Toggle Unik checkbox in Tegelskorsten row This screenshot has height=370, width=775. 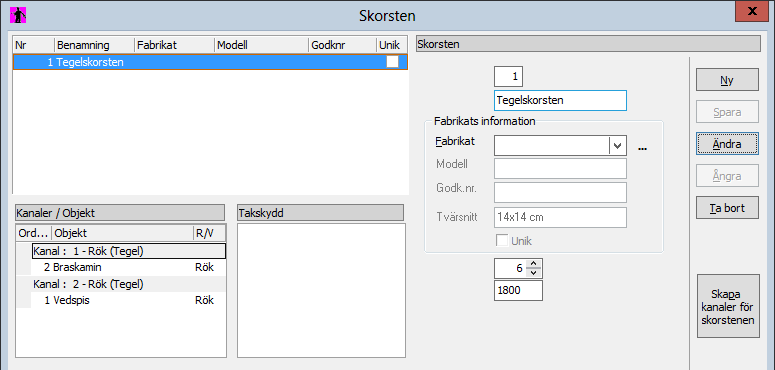tap(392, 62)
